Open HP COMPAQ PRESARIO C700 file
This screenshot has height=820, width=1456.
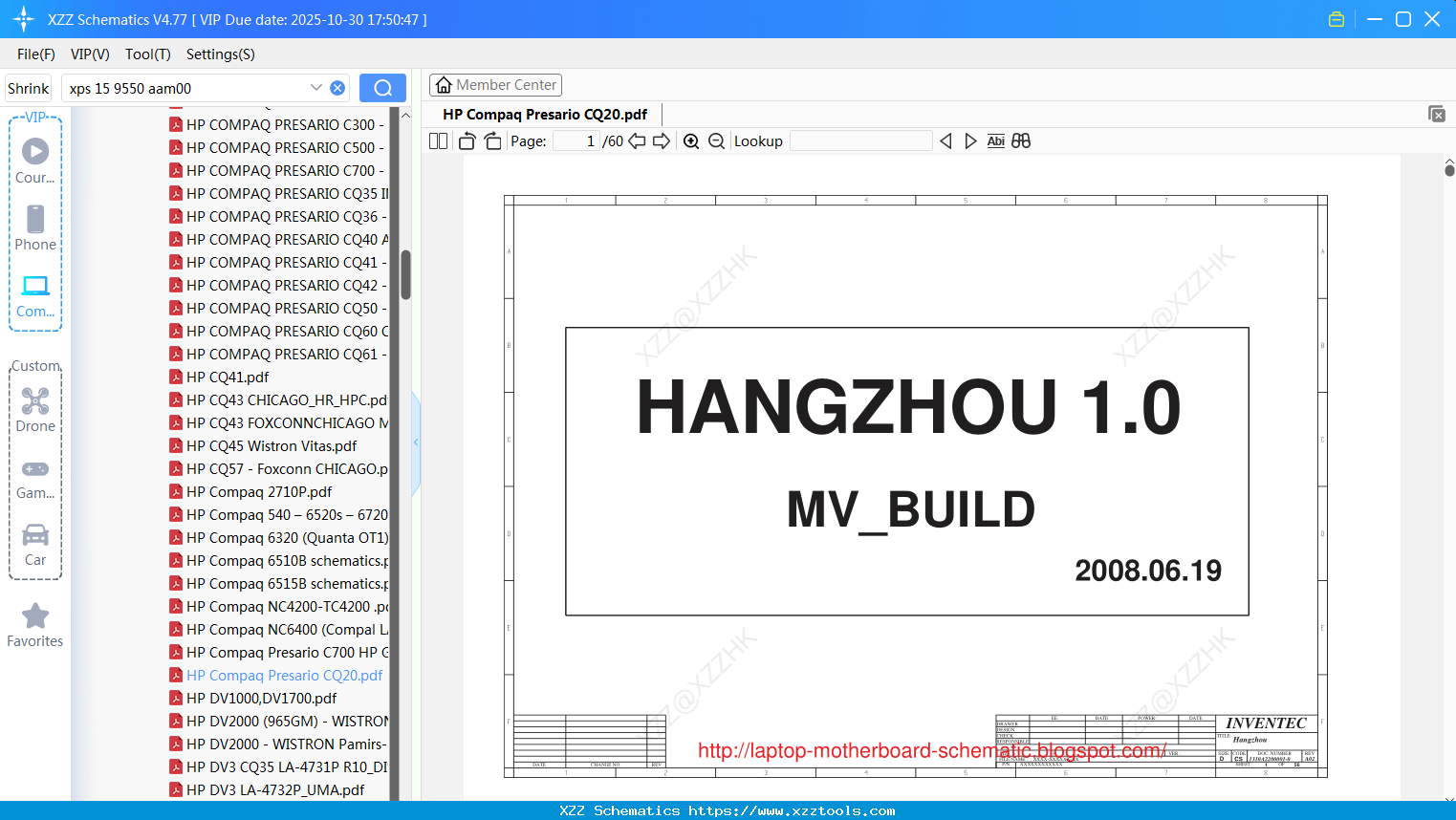277,170
